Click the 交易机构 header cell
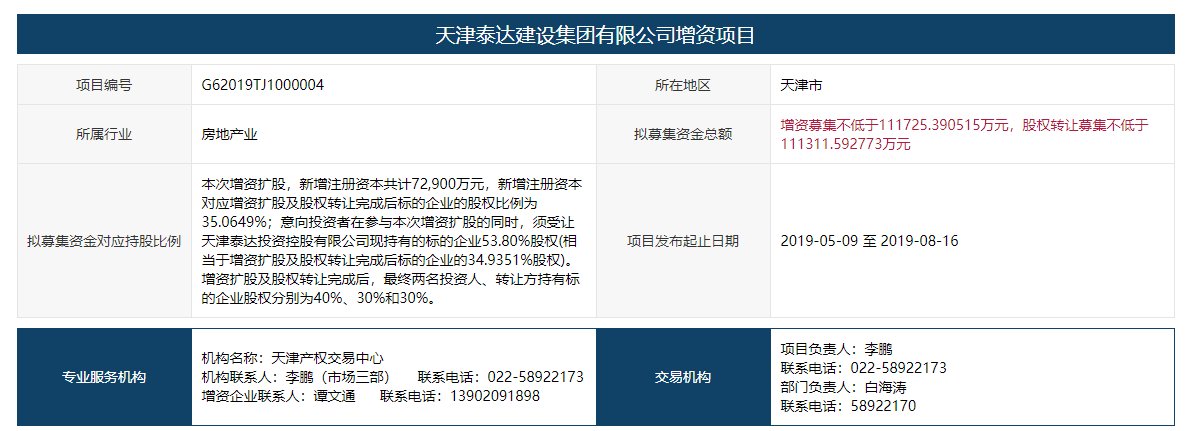The height and width of the screenshot is (431, 1192). [683, 377]
